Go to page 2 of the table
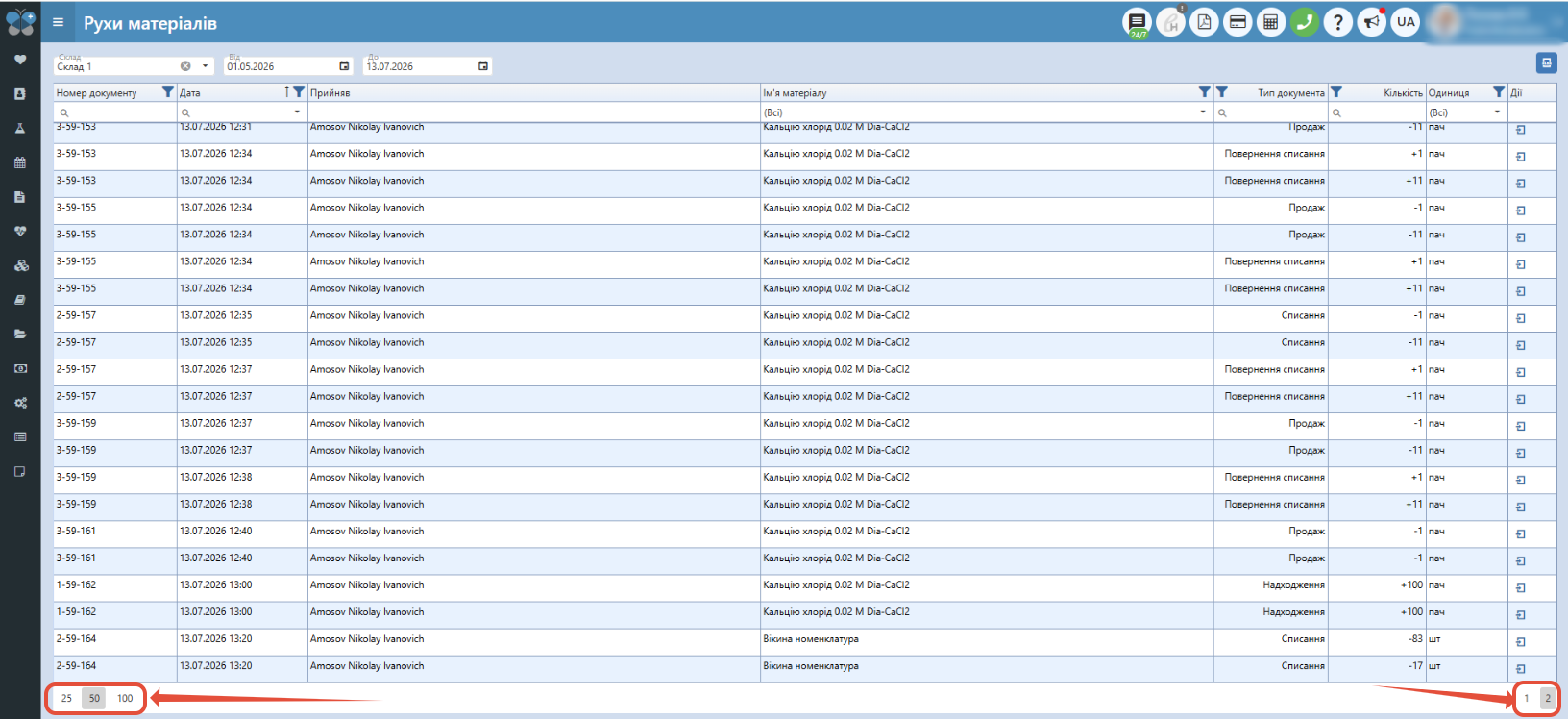 click(1548, 699)
